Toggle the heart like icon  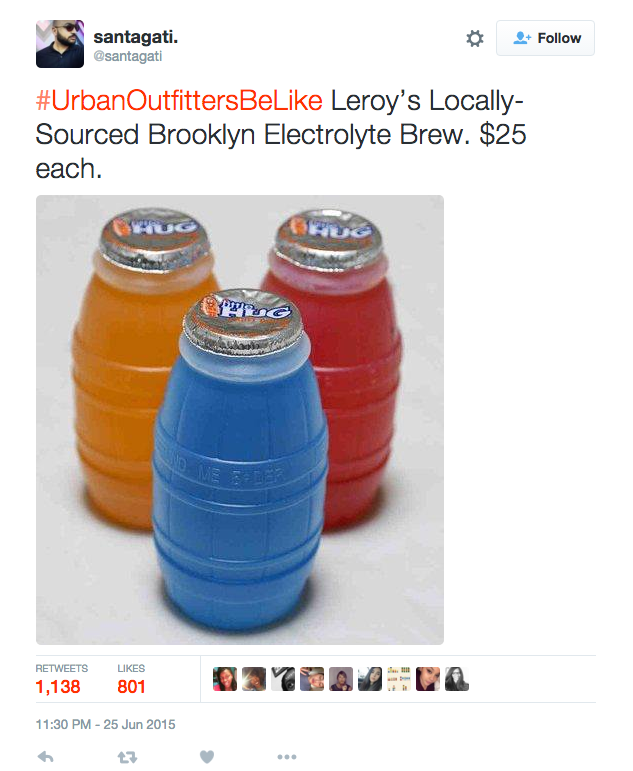(207, 757)
